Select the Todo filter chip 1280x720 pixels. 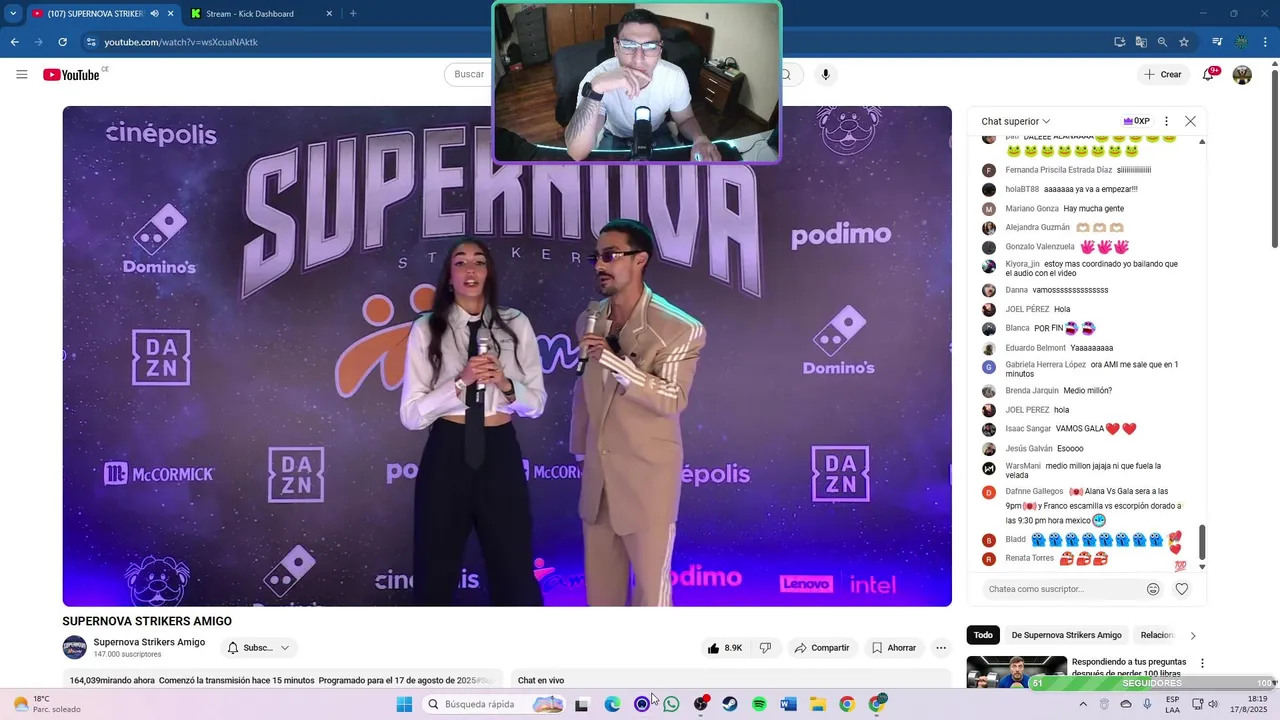pos(984,635)
